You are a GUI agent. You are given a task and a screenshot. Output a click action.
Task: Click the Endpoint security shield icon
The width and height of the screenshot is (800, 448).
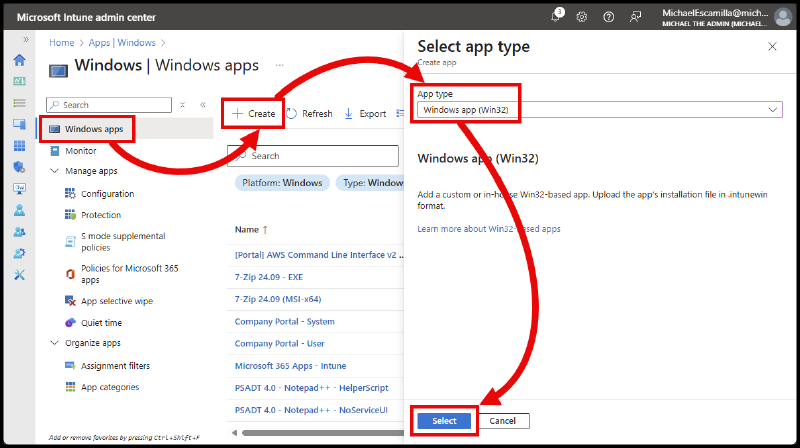(19, 167)
